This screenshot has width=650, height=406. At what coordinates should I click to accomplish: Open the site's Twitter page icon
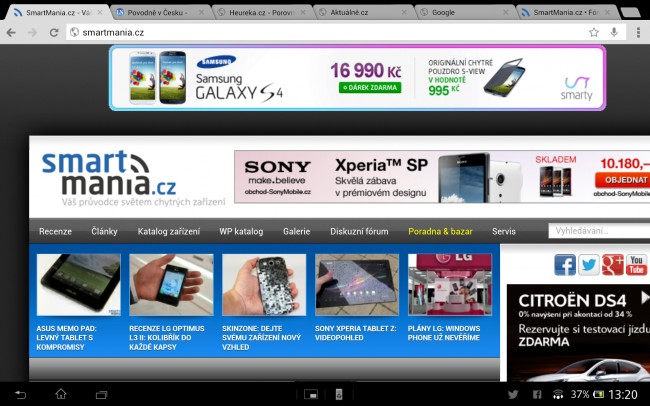click(589, 265)
